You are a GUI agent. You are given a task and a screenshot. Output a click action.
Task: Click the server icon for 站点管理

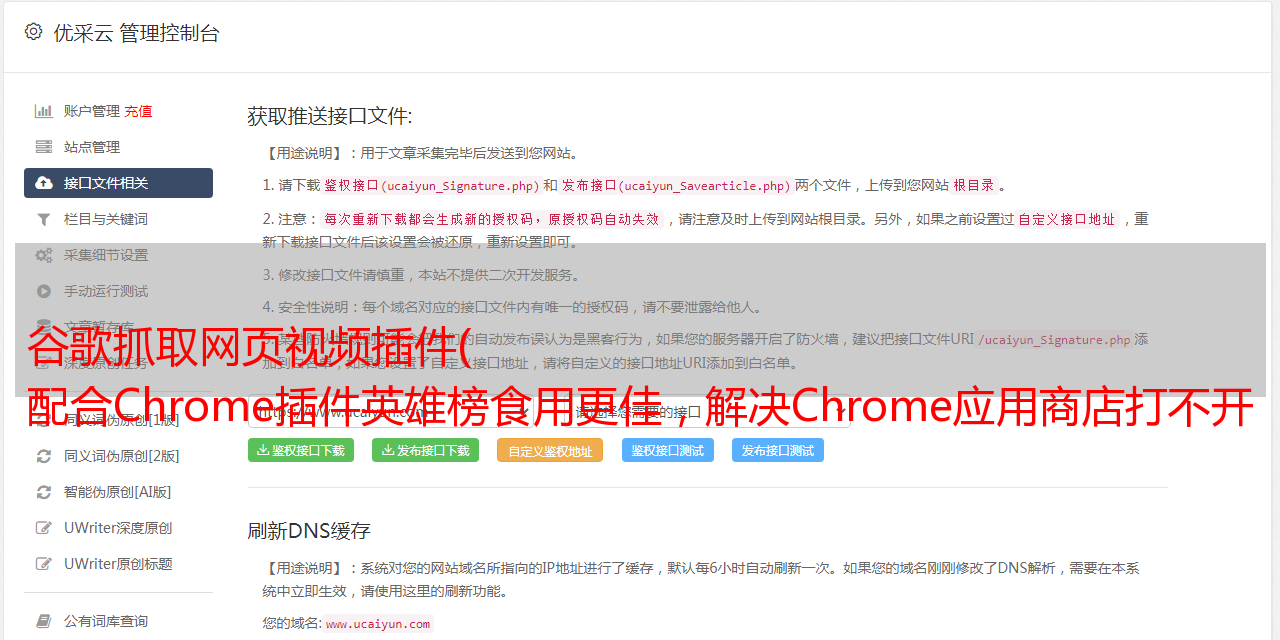(x=44, y=147)
